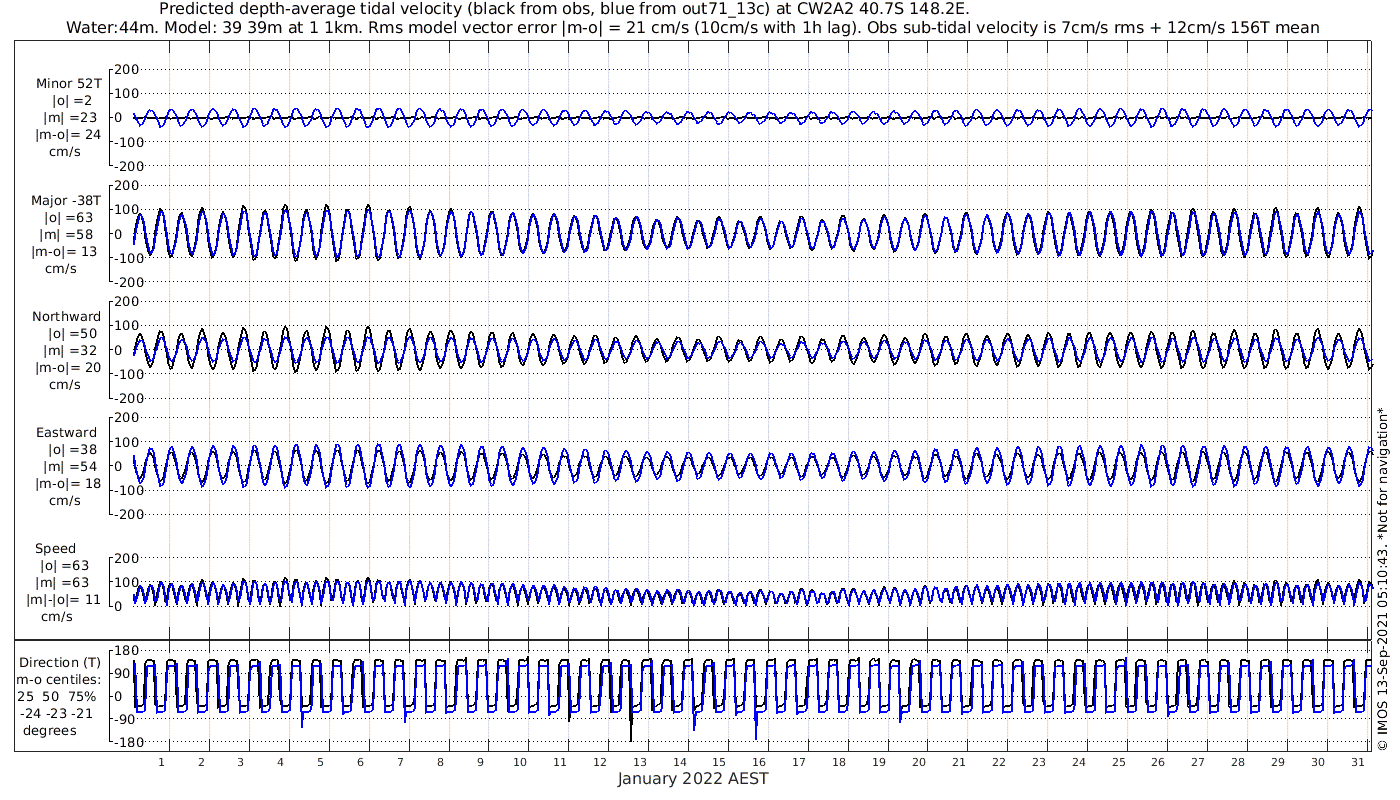Select the 'Major -38T' panel label

66,200
